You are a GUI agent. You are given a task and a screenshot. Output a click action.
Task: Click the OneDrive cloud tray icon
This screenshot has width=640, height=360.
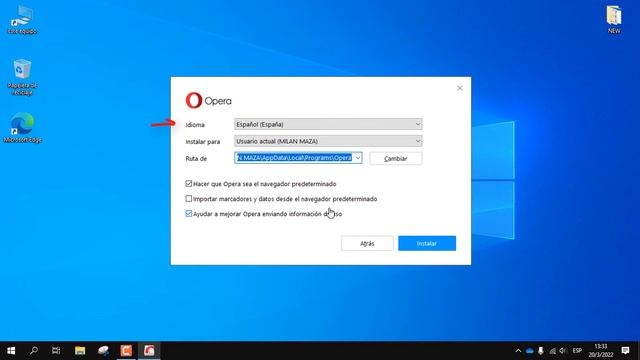530,351
